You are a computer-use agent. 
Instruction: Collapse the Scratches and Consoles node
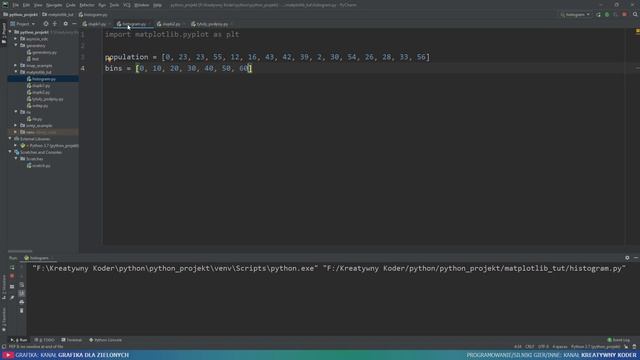click(10, 152)
